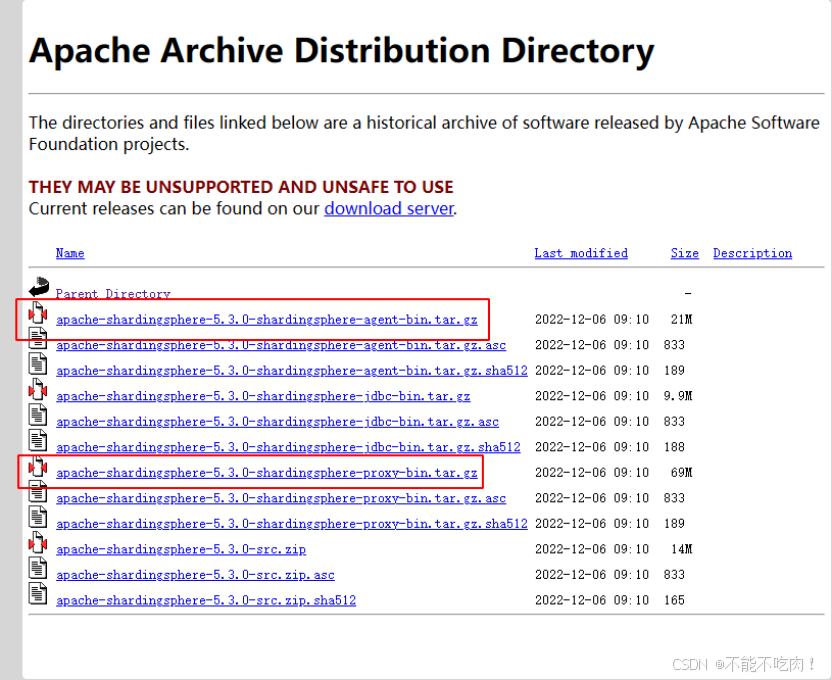Open the agent-bin.tar.gz.sha512 checksum link
Screen dimensions: 832x680
[292, 371]
